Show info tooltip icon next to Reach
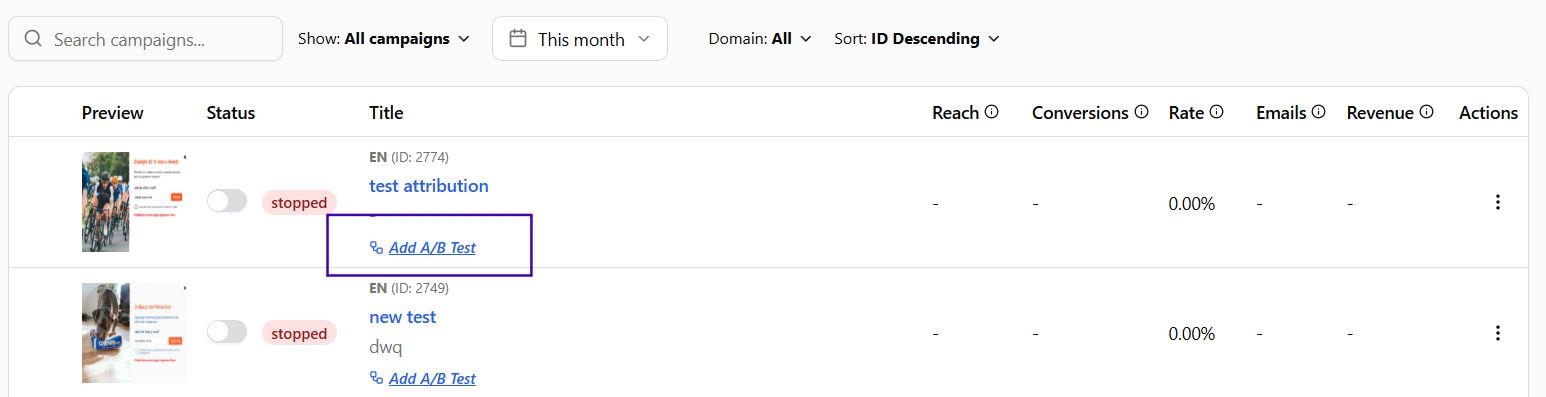Image resolution: width=1546 pixels, height=397 pixels. (991, 112)
